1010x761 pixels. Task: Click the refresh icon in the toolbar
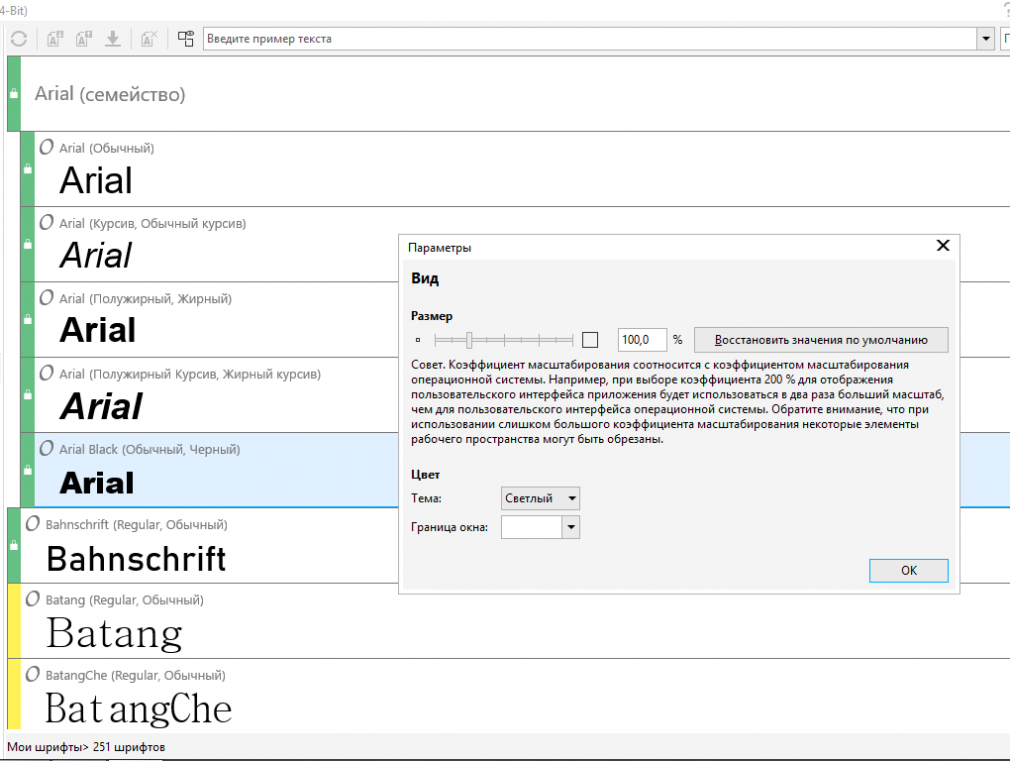19,39
